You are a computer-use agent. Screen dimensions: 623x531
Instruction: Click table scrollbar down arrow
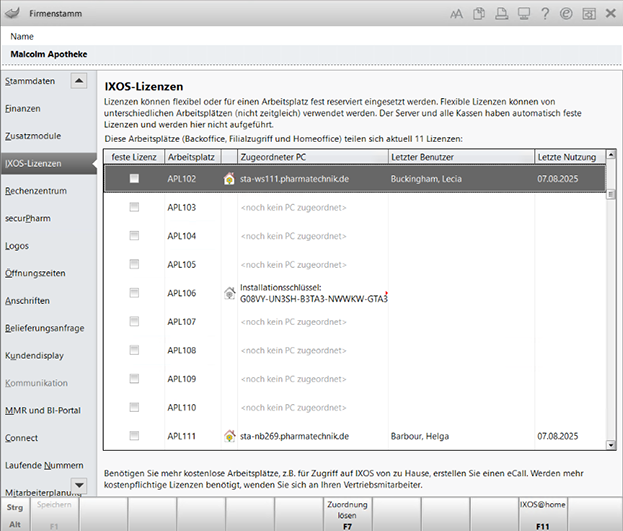coord(611,445)
